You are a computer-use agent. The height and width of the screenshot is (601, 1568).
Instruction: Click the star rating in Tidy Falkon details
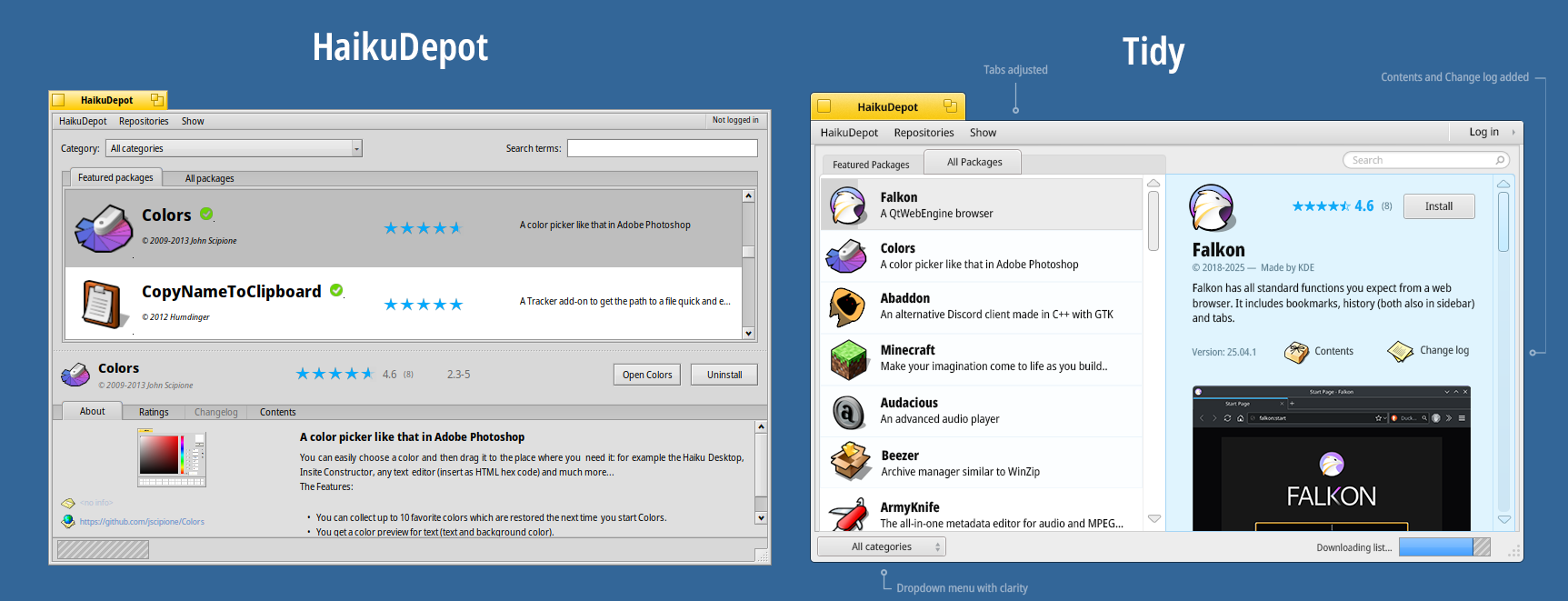(1321, 206)
